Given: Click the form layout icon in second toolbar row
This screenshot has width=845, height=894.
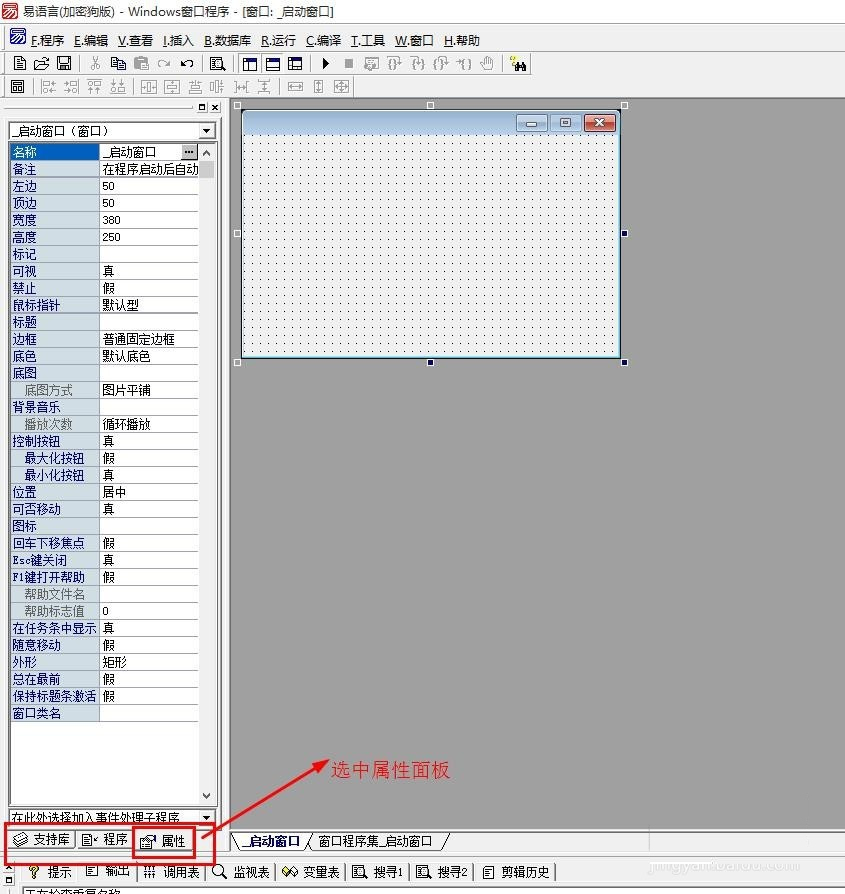Looking at the screenshot, I should [17, 87].
